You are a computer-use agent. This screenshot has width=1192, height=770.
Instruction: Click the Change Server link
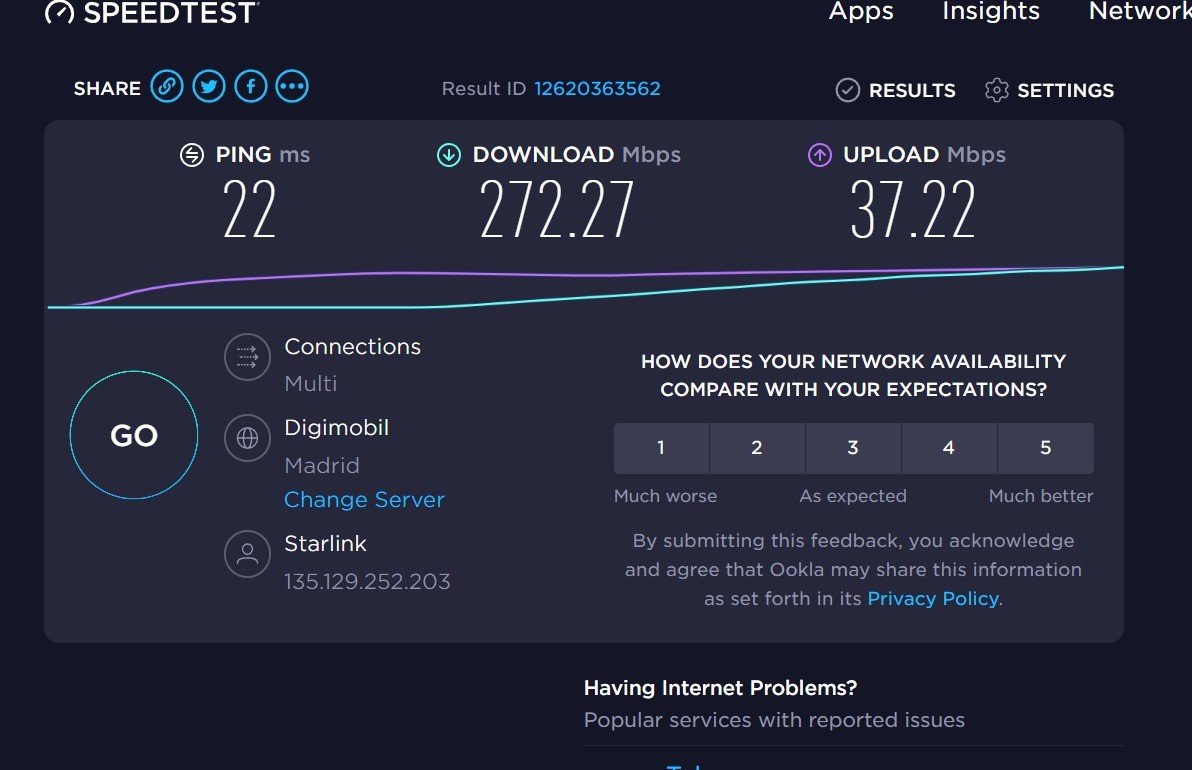[x=364, y=499]
